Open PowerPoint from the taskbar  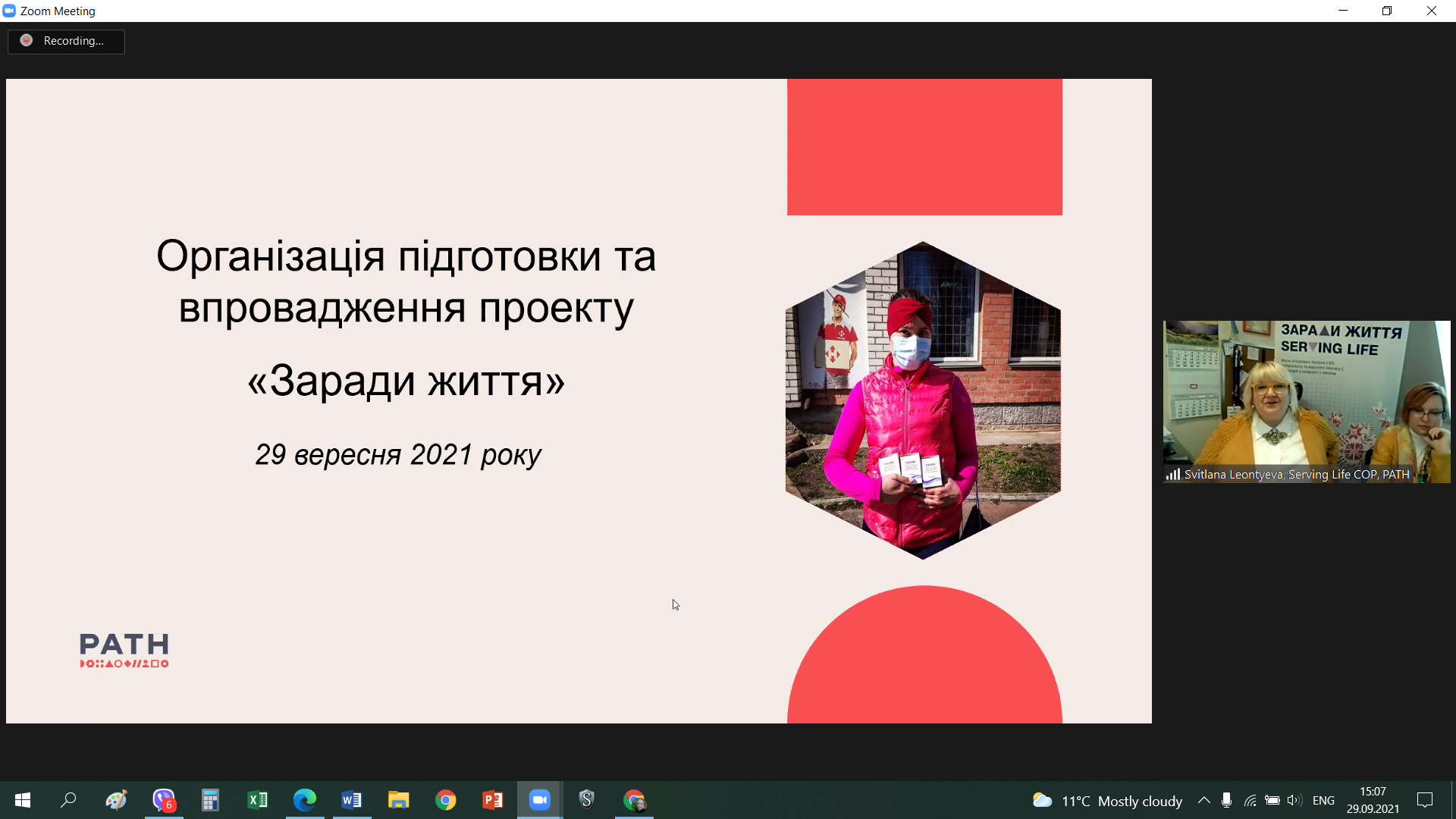492,800
